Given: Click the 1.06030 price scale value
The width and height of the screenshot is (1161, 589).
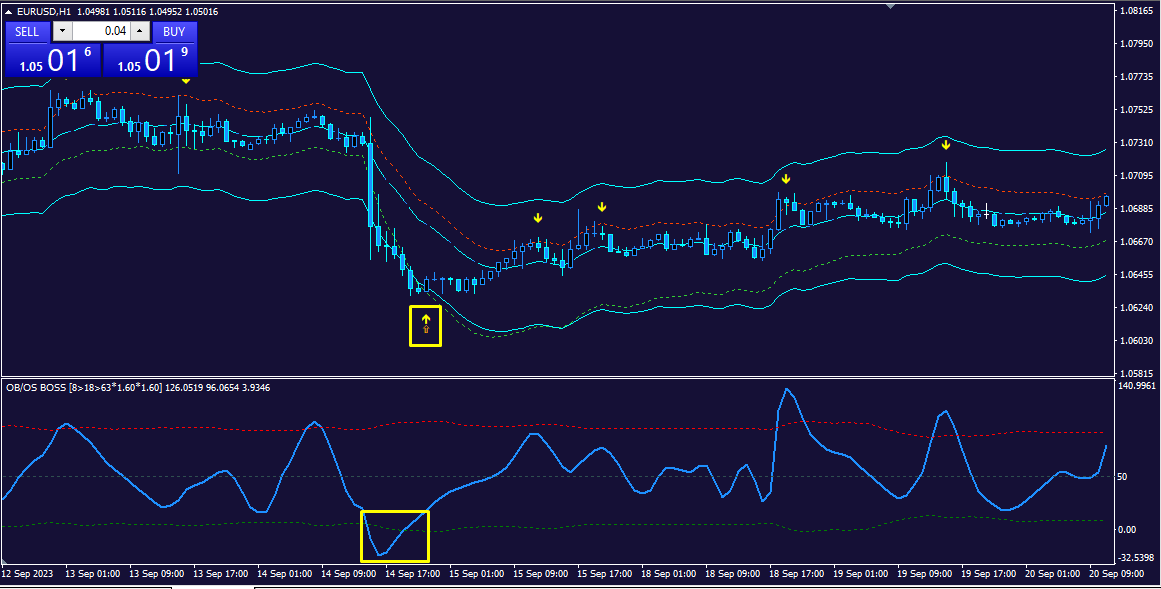Looking at the screenshot, I should (1138, 340).
